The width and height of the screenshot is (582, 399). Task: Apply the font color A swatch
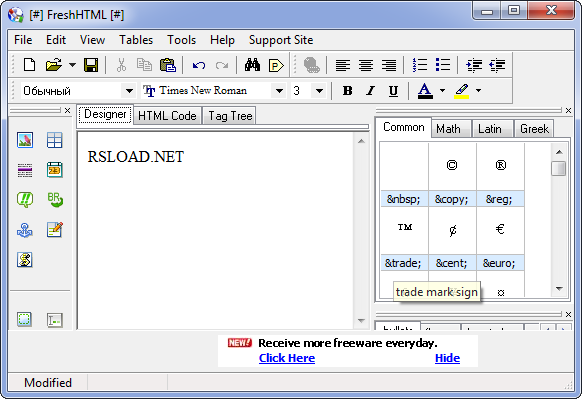point(425,91)
